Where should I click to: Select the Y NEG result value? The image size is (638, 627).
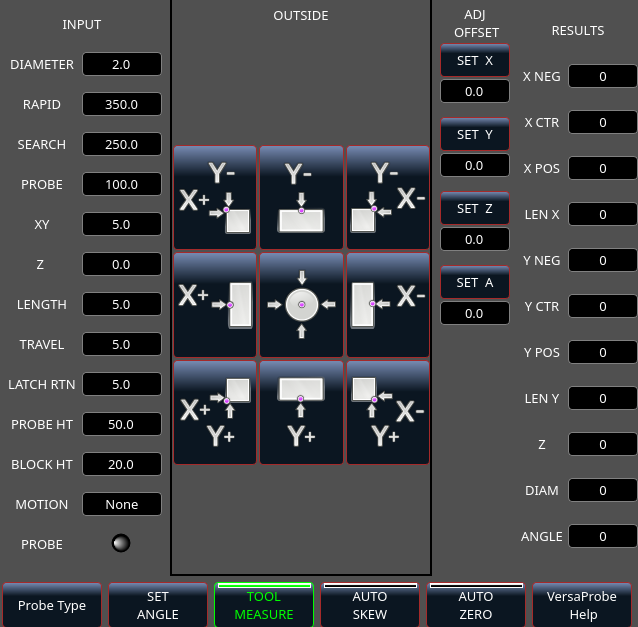[603, 260]
